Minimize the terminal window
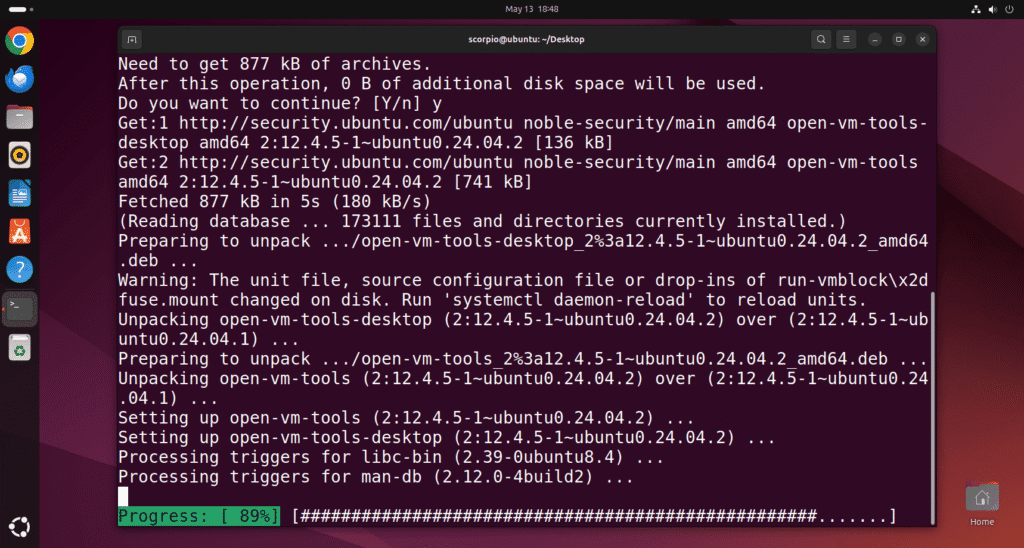Screen dimensions: 1024x548 (x=875, y=39)
